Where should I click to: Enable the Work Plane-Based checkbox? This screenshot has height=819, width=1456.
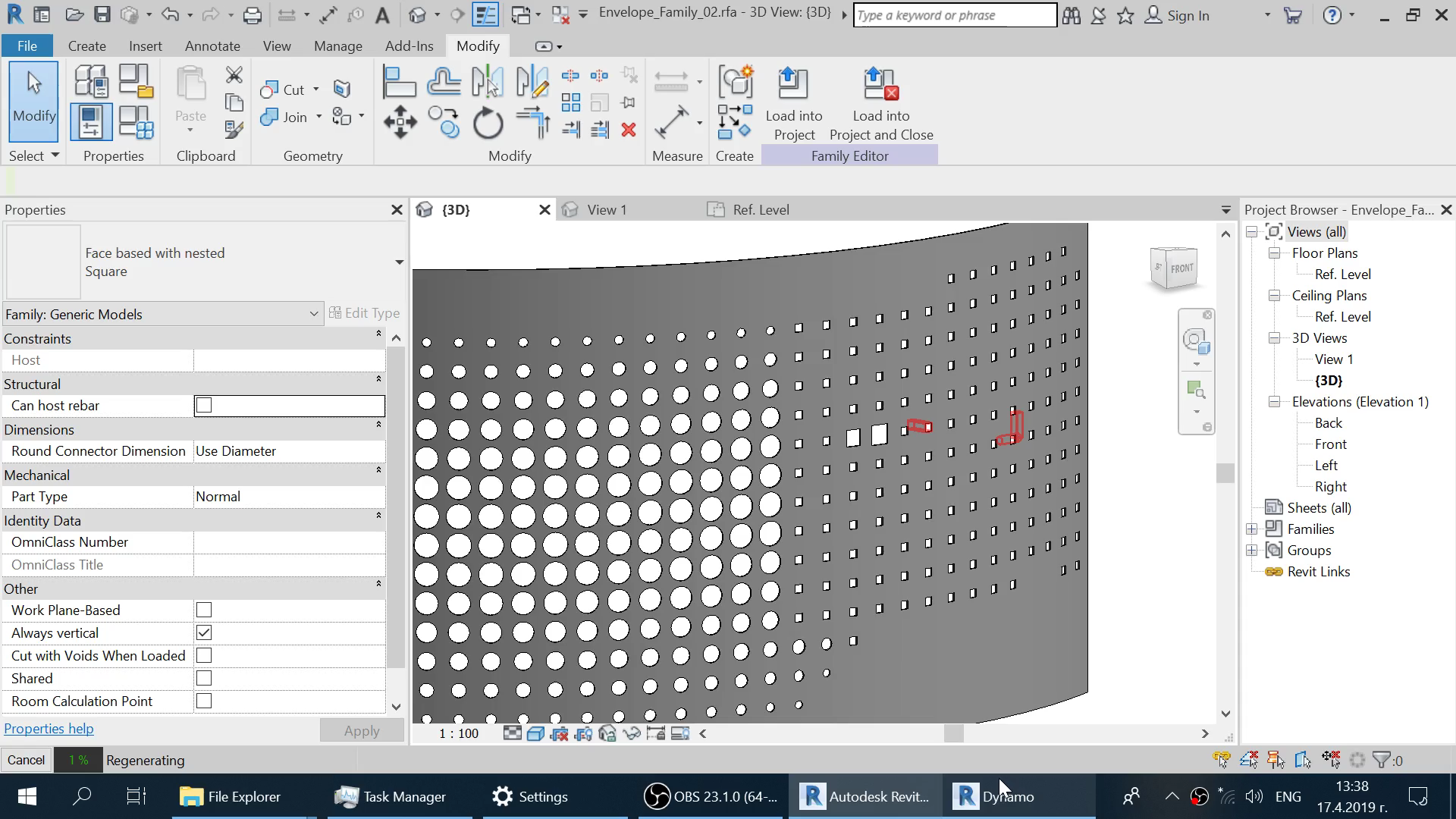point(204,610)
